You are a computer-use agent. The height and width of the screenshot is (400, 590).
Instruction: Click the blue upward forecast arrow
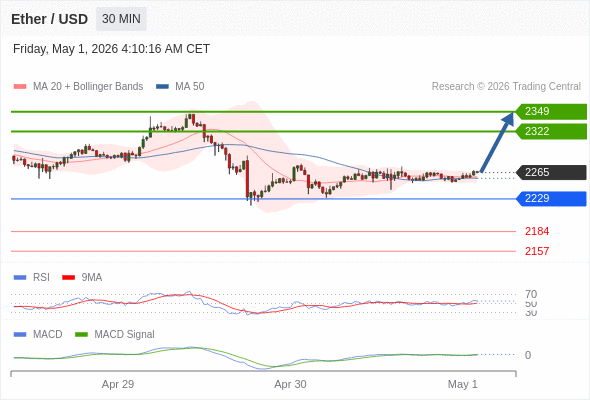click(497, 142)
